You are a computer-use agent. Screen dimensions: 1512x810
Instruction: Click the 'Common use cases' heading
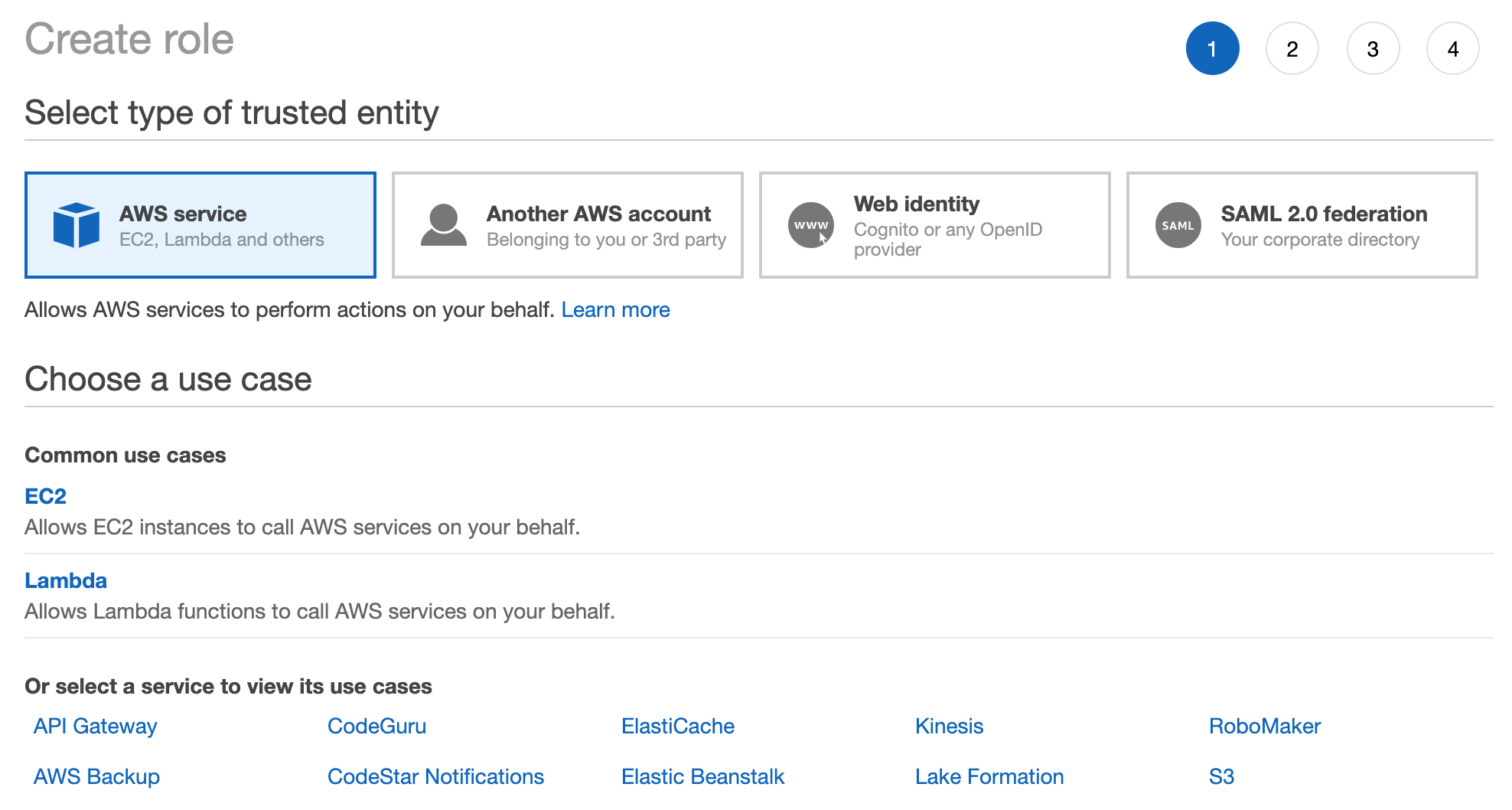[125, 456]
